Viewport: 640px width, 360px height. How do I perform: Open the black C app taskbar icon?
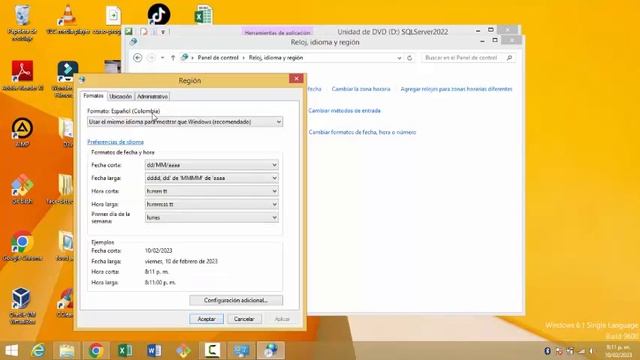tap(212, 350)
